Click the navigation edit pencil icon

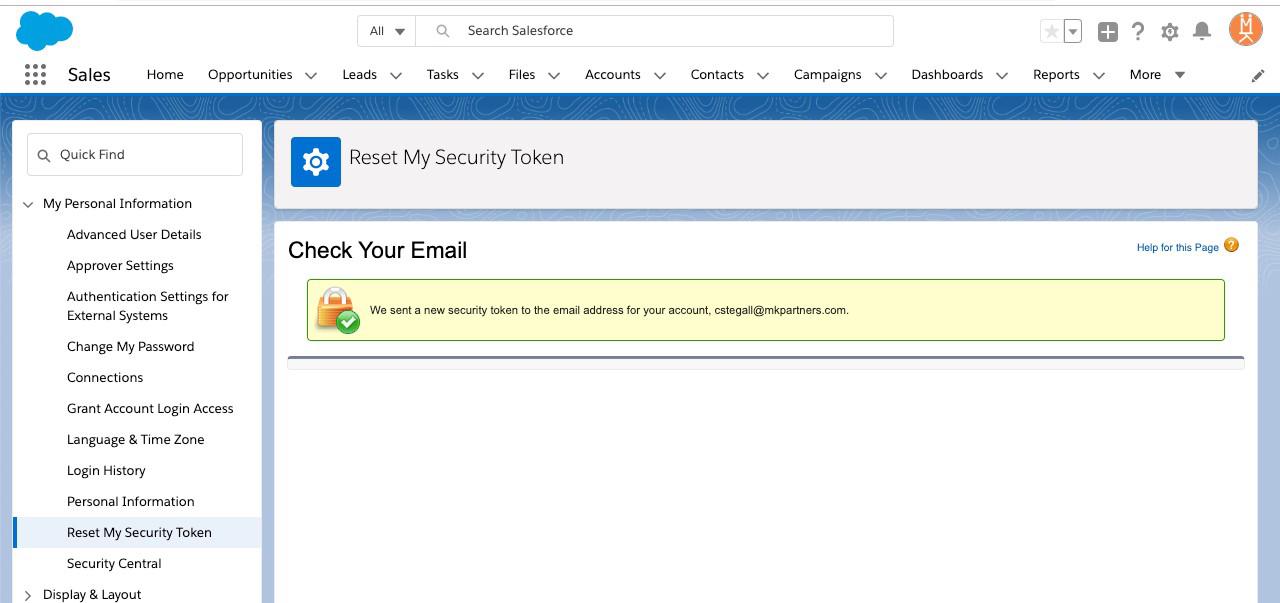coord(1259,74)
